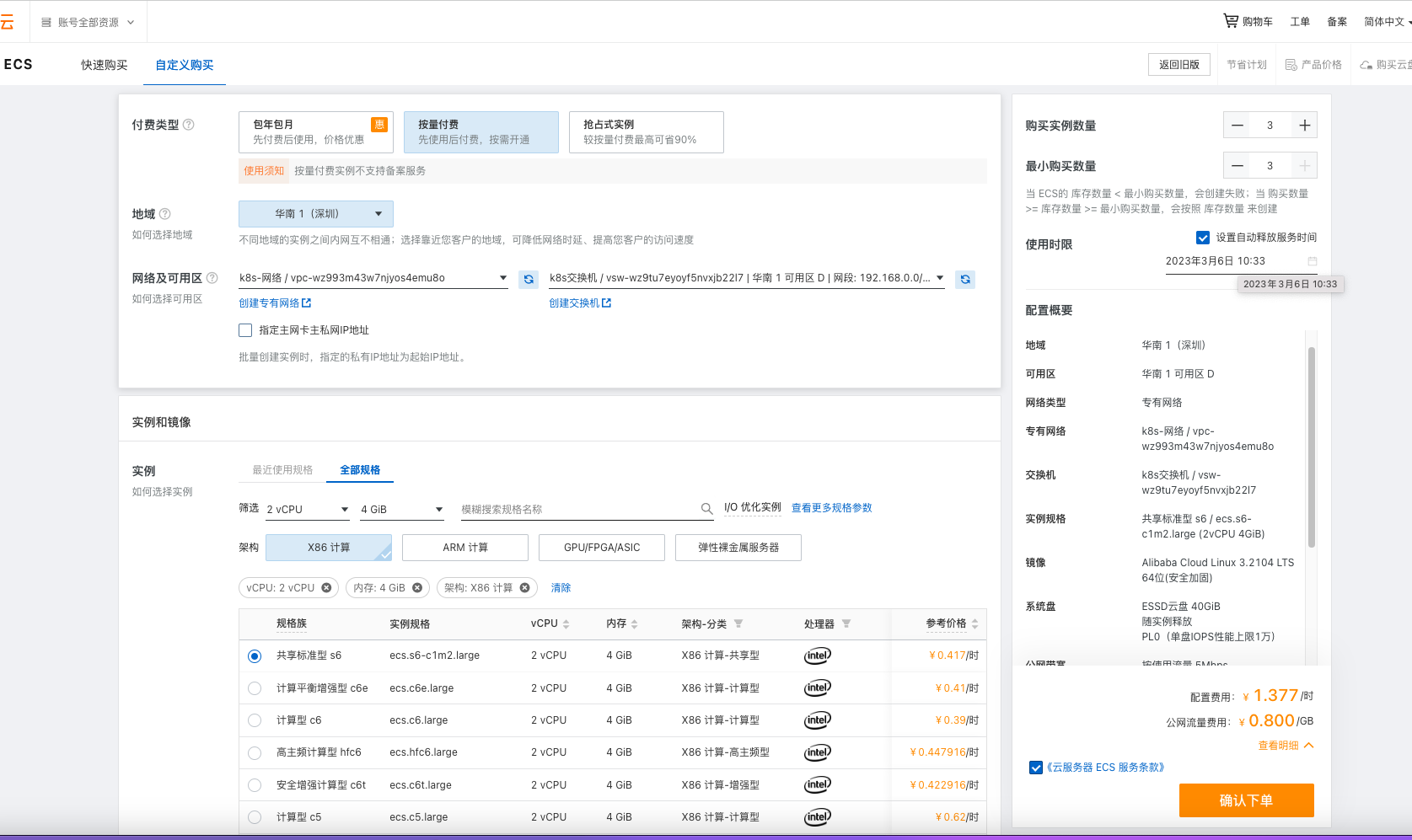Refresh the VPC network list
This screenshot has height=840, width=1412.
[x=529, y=279]
